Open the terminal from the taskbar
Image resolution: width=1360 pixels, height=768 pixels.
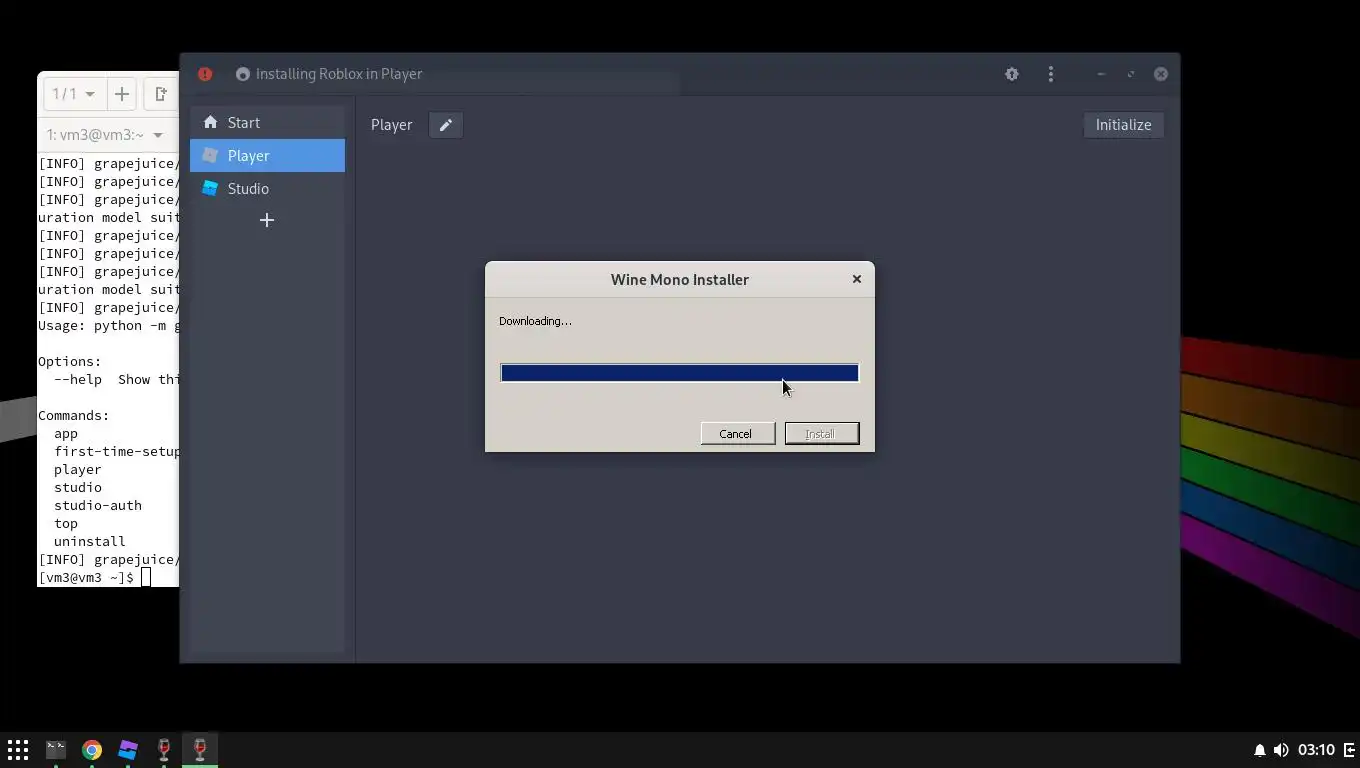pos(56,749)
